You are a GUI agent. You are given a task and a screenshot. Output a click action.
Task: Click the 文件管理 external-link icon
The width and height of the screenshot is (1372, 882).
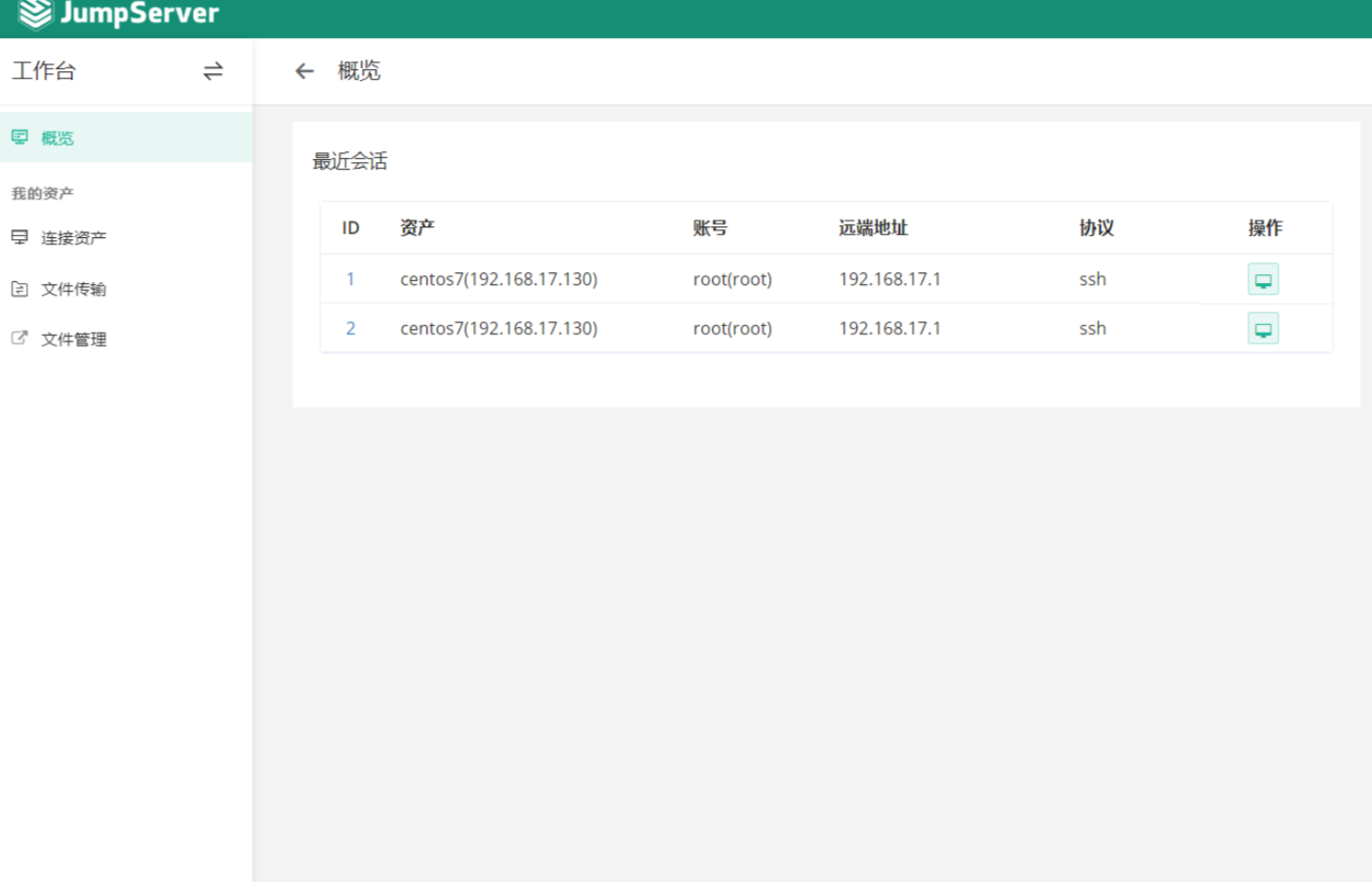(x=18, y=339)
